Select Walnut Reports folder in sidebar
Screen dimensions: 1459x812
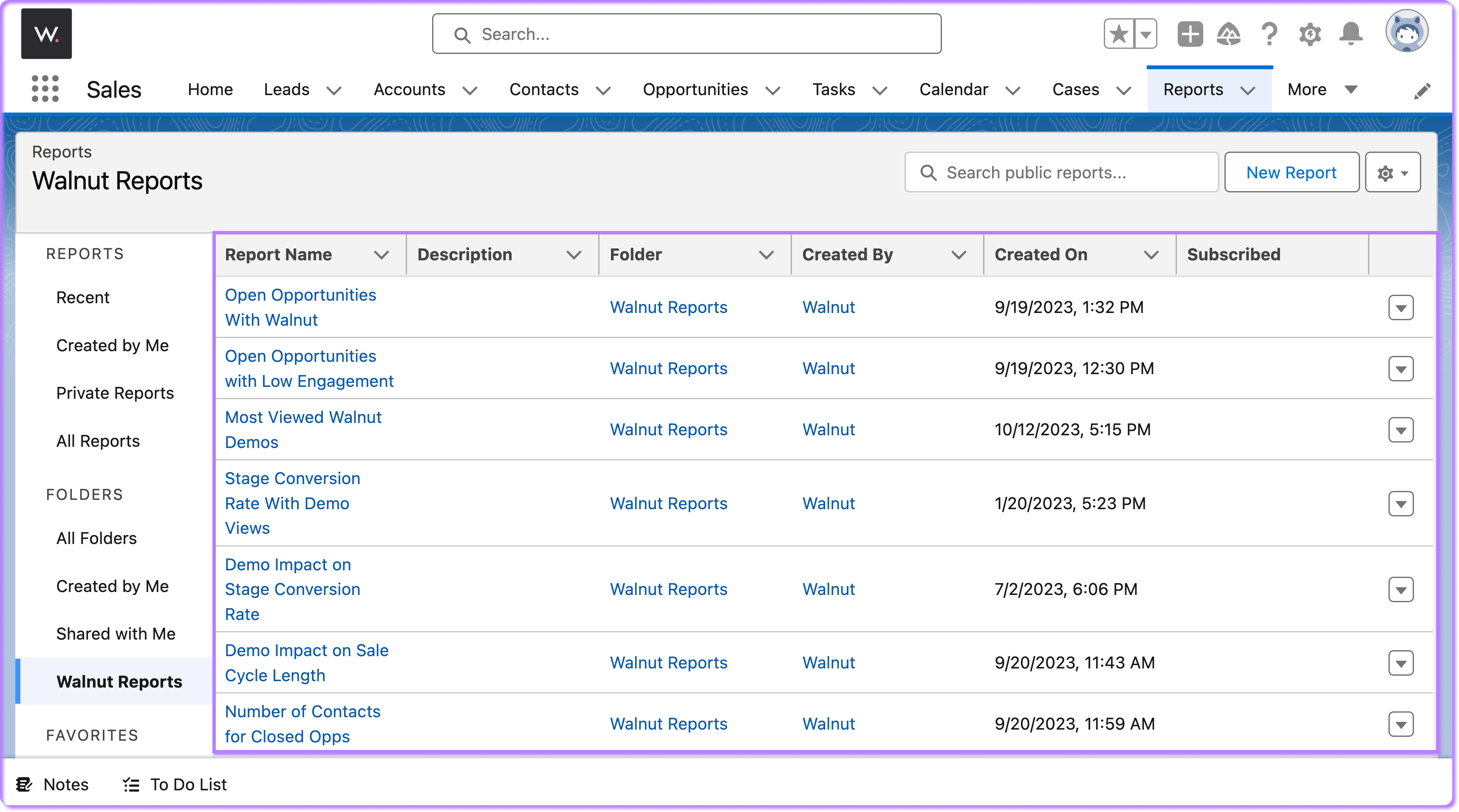(x=119, y=682)
